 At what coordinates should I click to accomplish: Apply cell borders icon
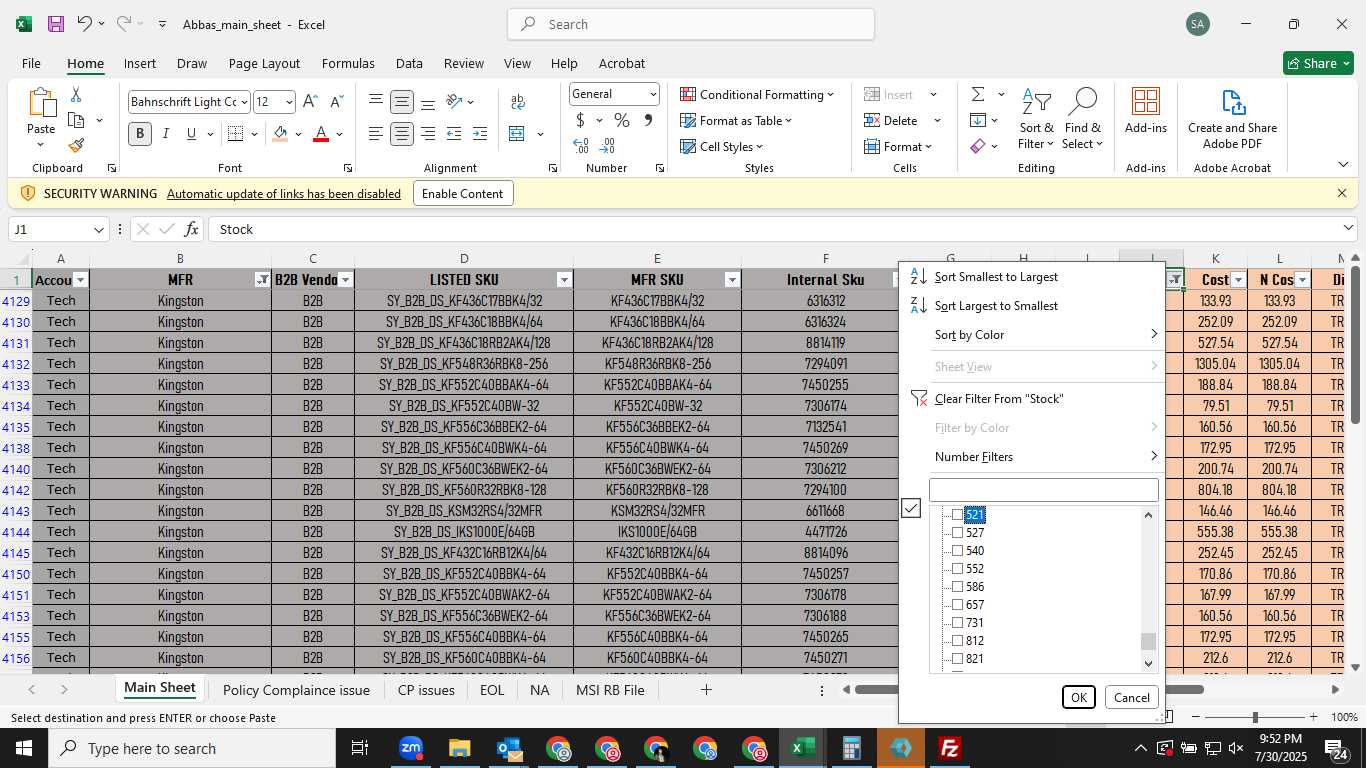(235, 134)
